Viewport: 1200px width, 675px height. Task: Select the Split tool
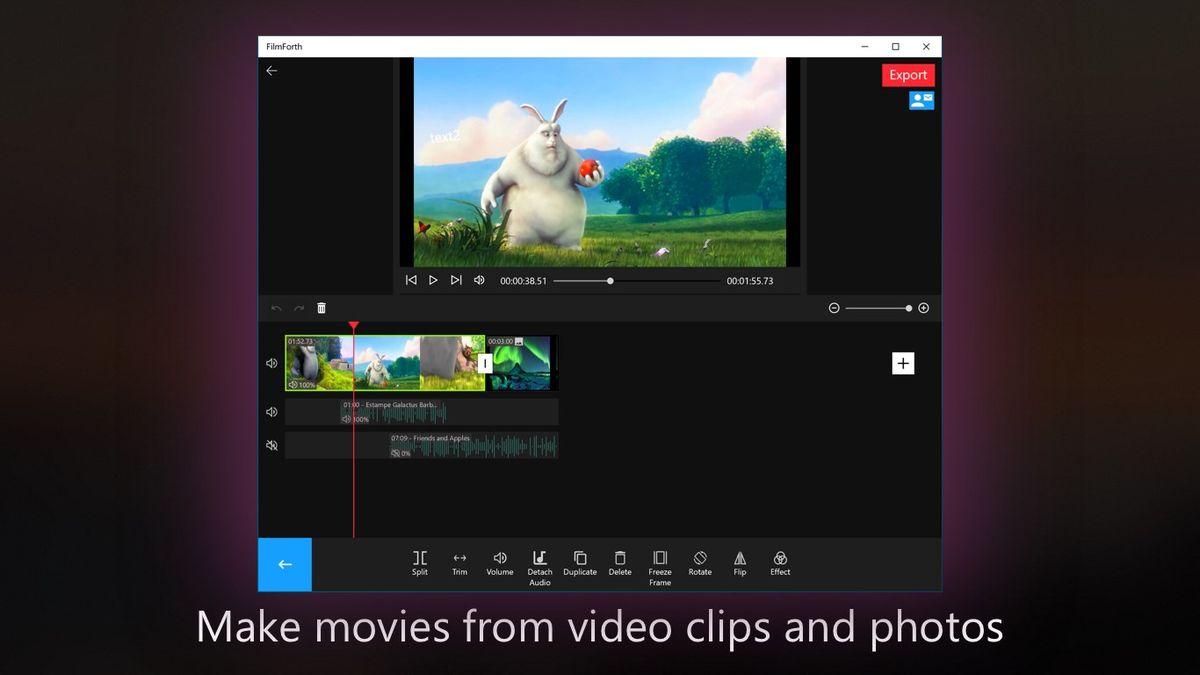tap(420, 563)
